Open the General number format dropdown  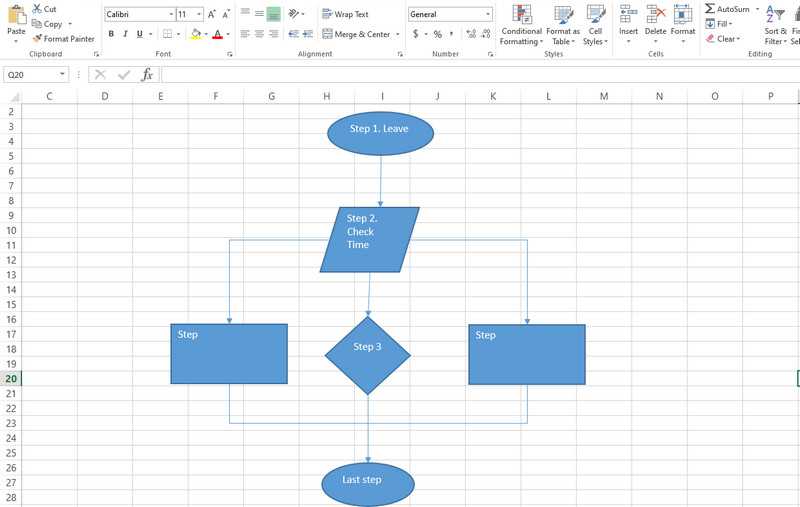(x=488, y=14)
